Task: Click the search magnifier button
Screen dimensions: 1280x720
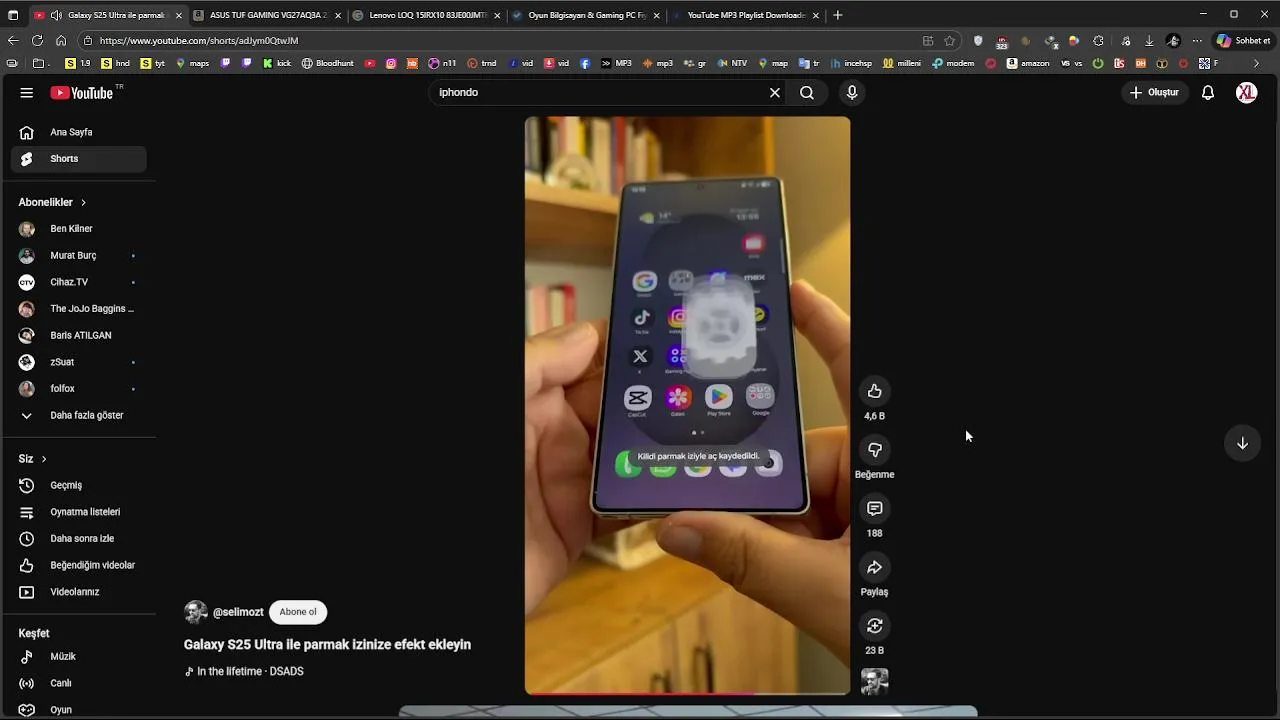Action: pos(807,93)
